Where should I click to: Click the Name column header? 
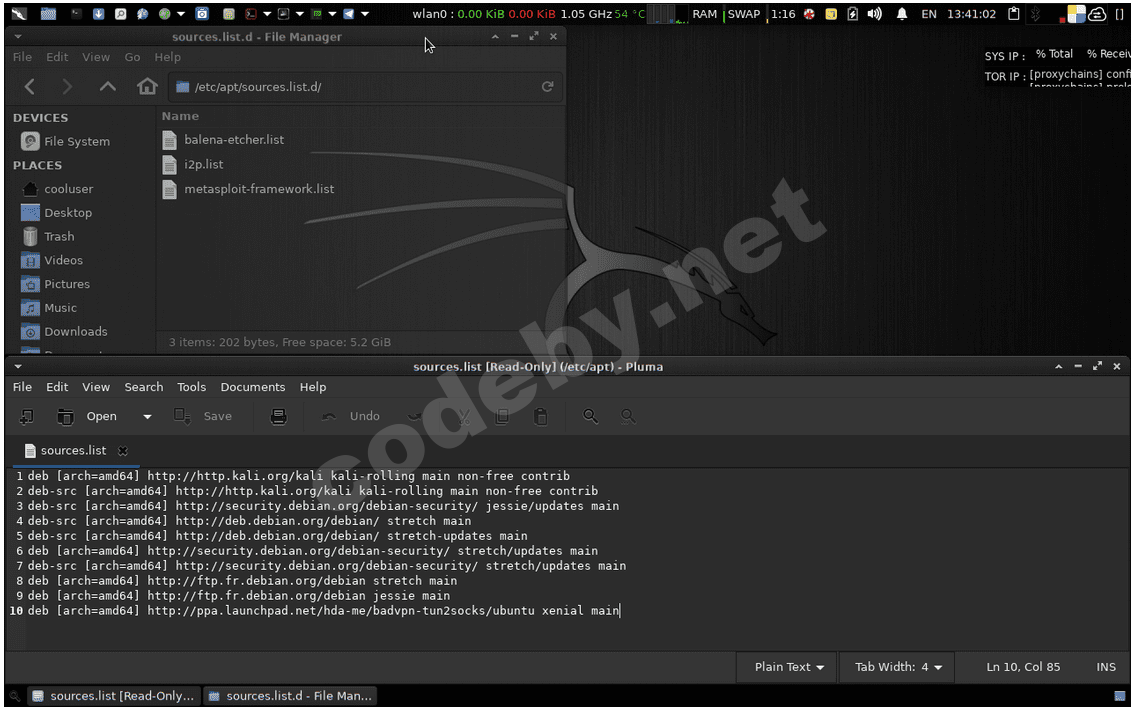coord(180,116)
